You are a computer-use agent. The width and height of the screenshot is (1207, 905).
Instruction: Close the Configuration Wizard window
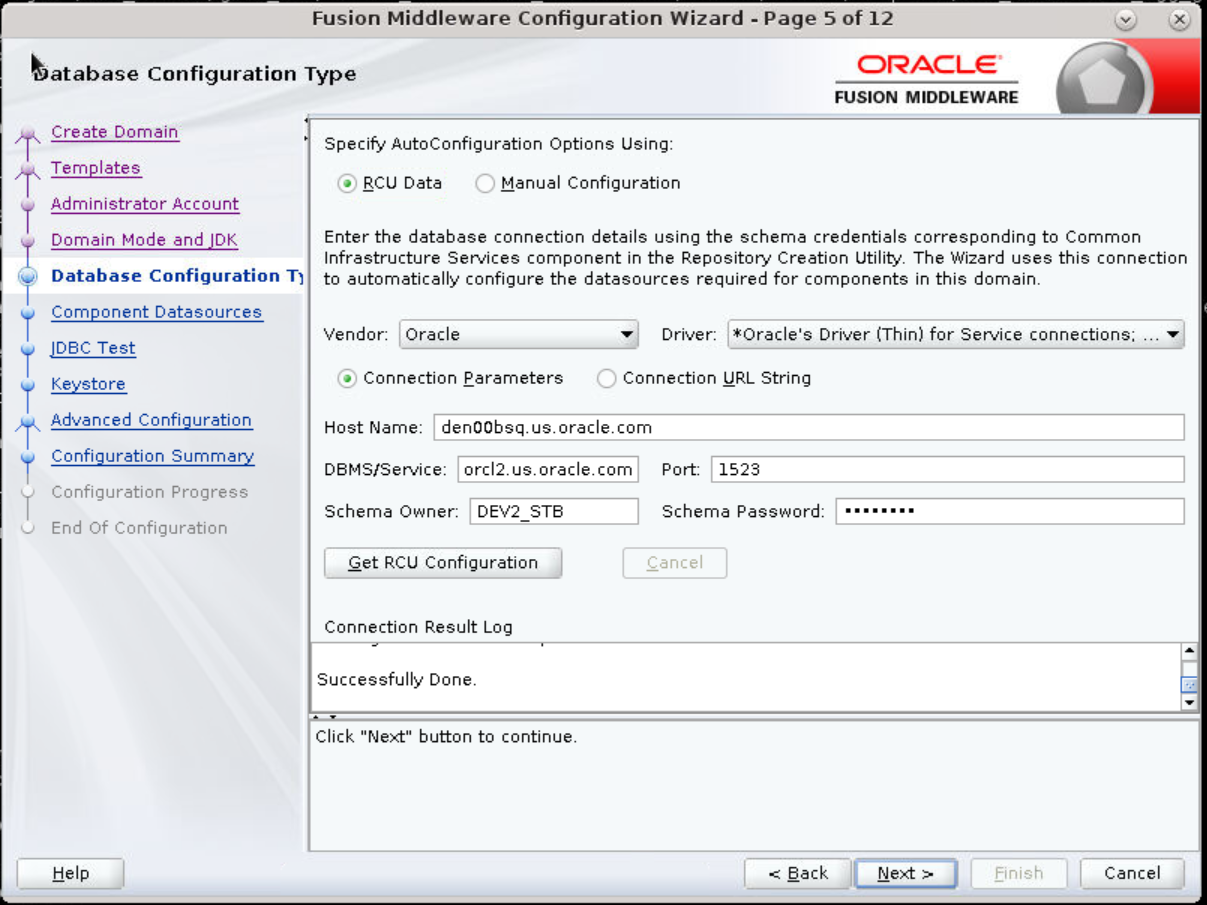point(1180,20)
